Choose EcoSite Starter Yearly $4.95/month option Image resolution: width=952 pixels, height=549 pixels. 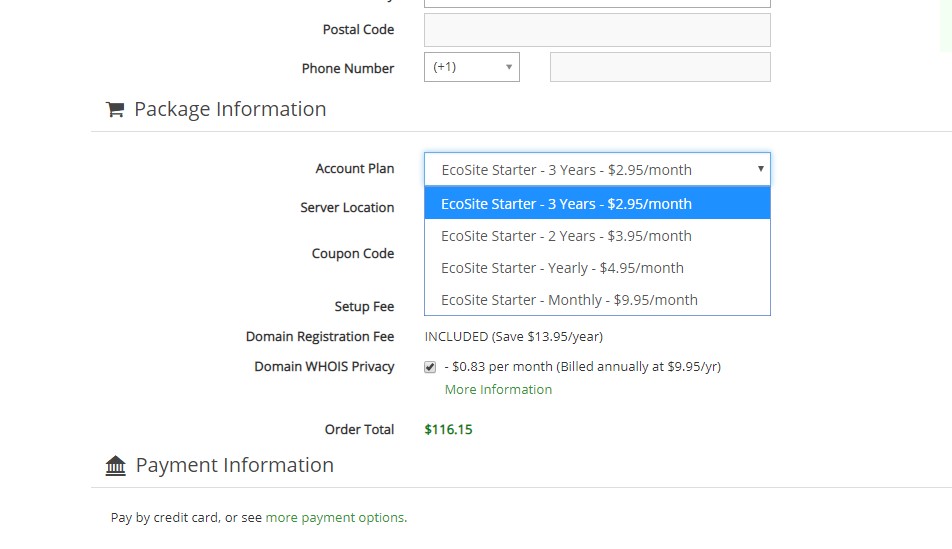597,268
